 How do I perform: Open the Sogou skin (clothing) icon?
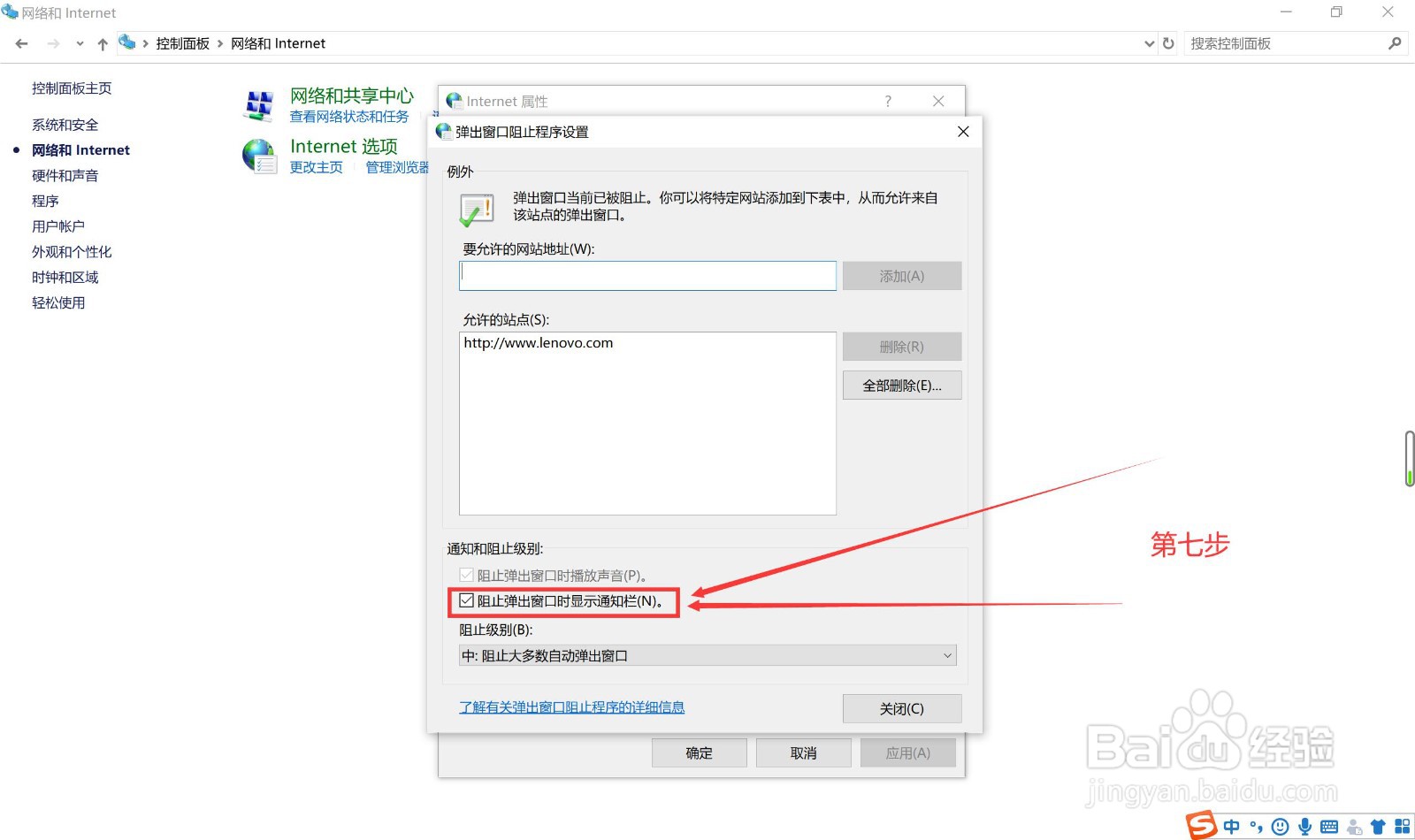(x=1378, y=827)
